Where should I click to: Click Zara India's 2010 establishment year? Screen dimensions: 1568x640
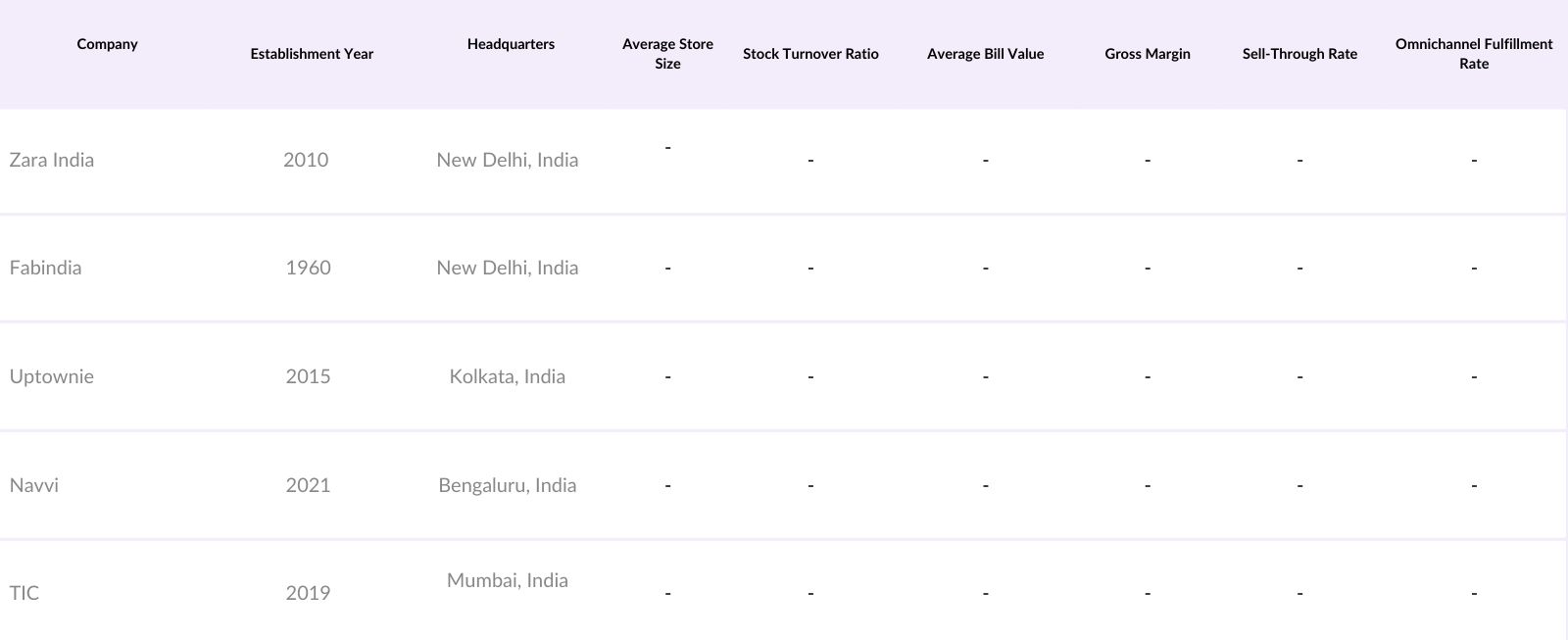click(x=306, y=160)
